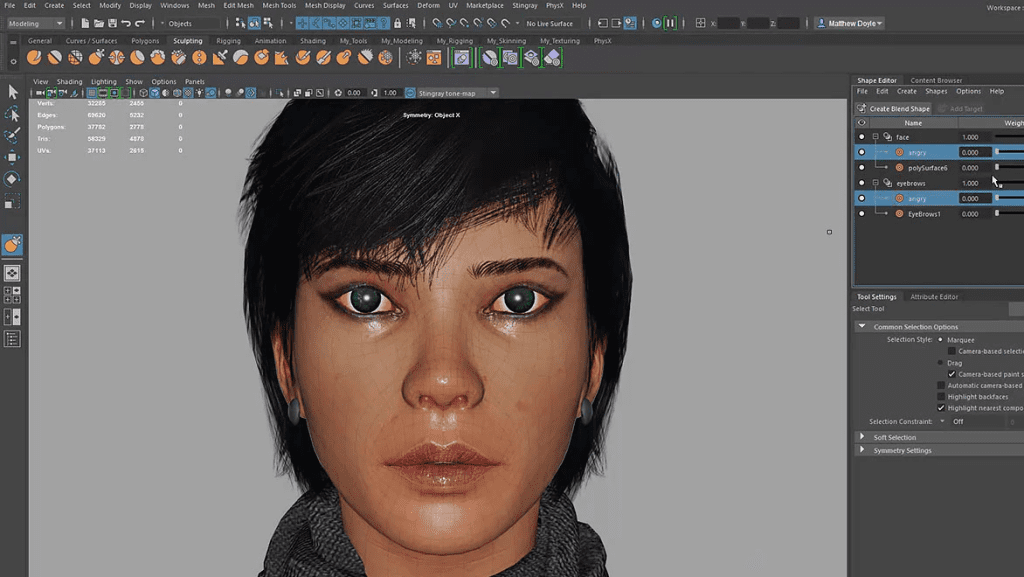Open the Mesh Tools menu

tap(279, 5)
